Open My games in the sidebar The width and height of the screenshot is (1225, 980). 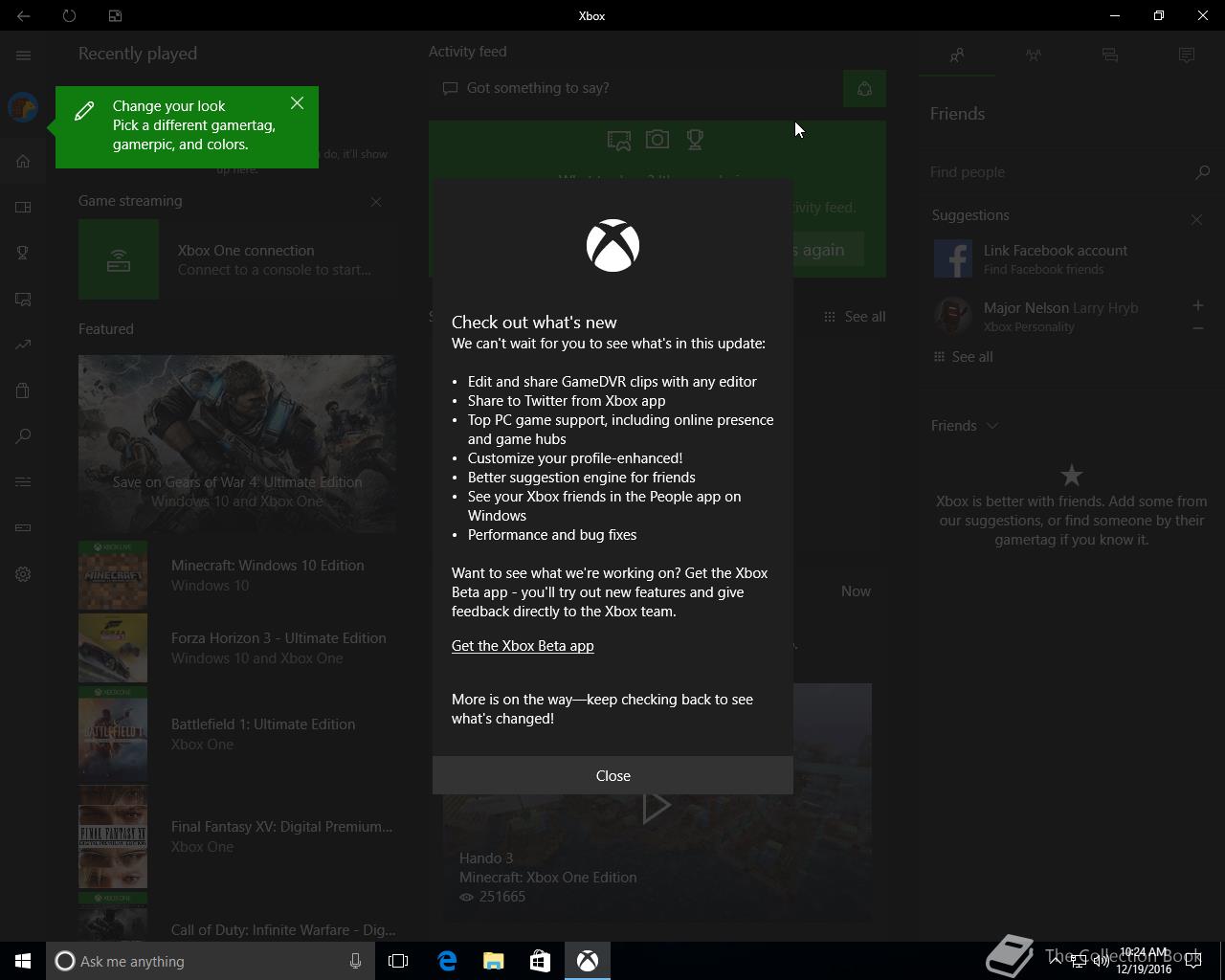pos(23,207)
